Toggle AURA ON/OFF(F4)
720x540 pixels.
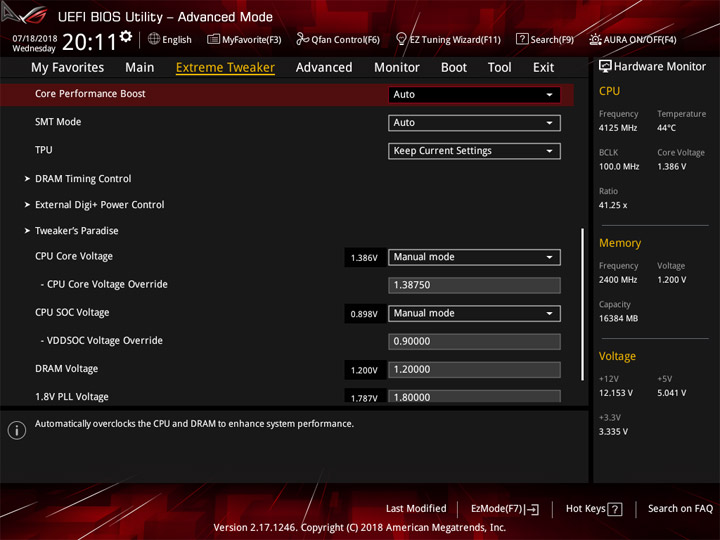tap(640, 40)
